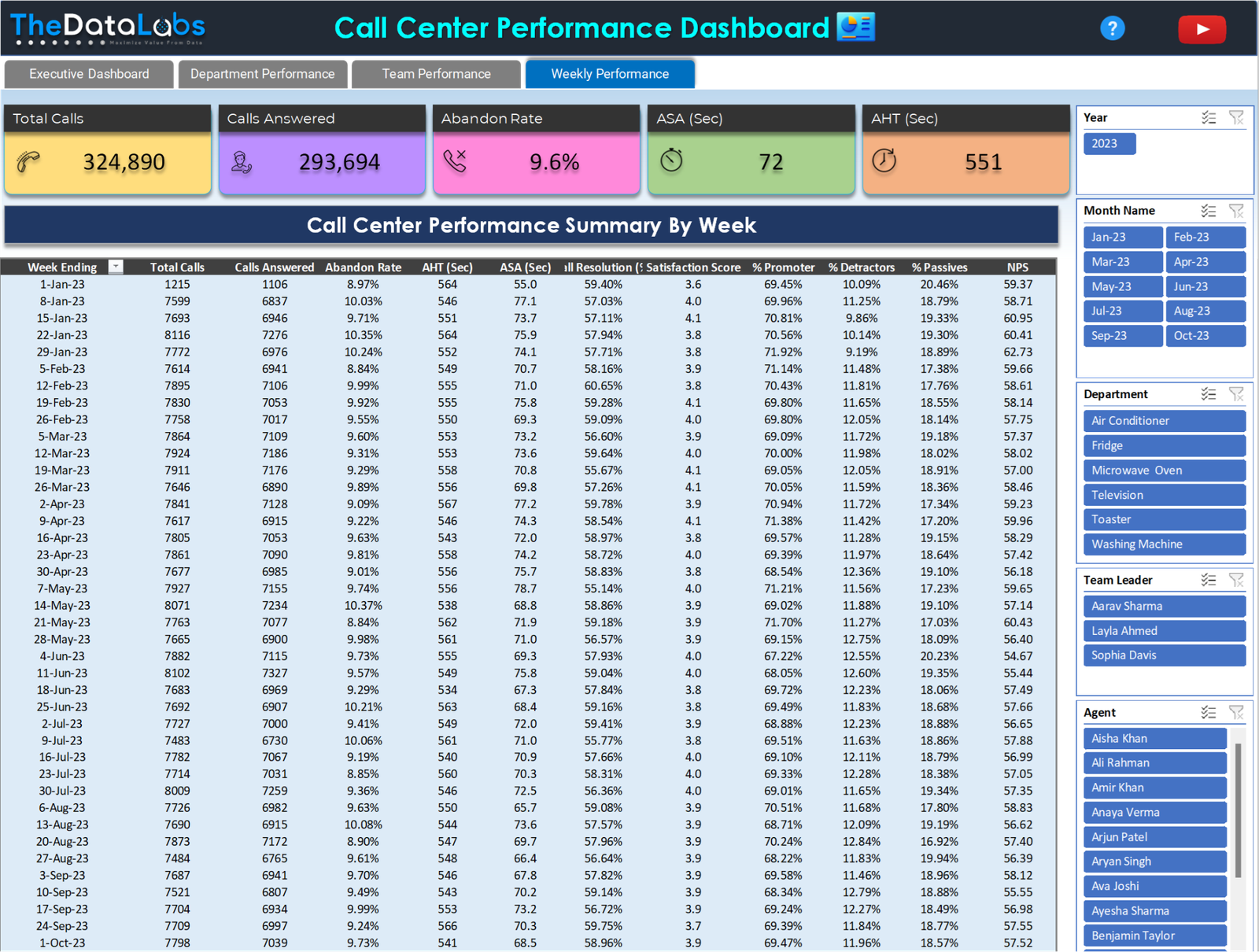The image size is (1259, 952).
Task: Click the TheDataLabs logo
Action: (106, 26)
